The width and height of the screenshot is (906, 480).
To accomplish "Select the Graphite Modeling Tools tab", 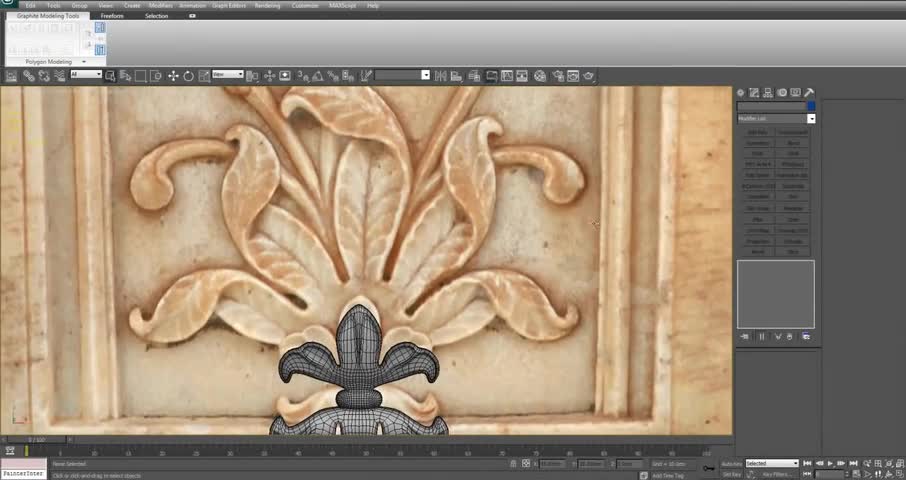I will click(48, 16).
